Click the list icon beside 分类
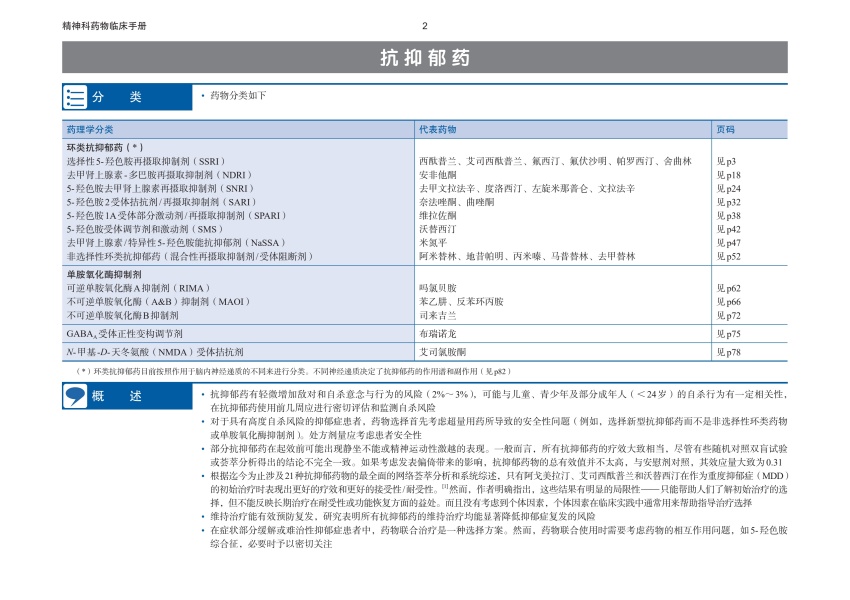The width and height of the screenshot is (850, 600). pyautogui.click(x=75, y=98)
